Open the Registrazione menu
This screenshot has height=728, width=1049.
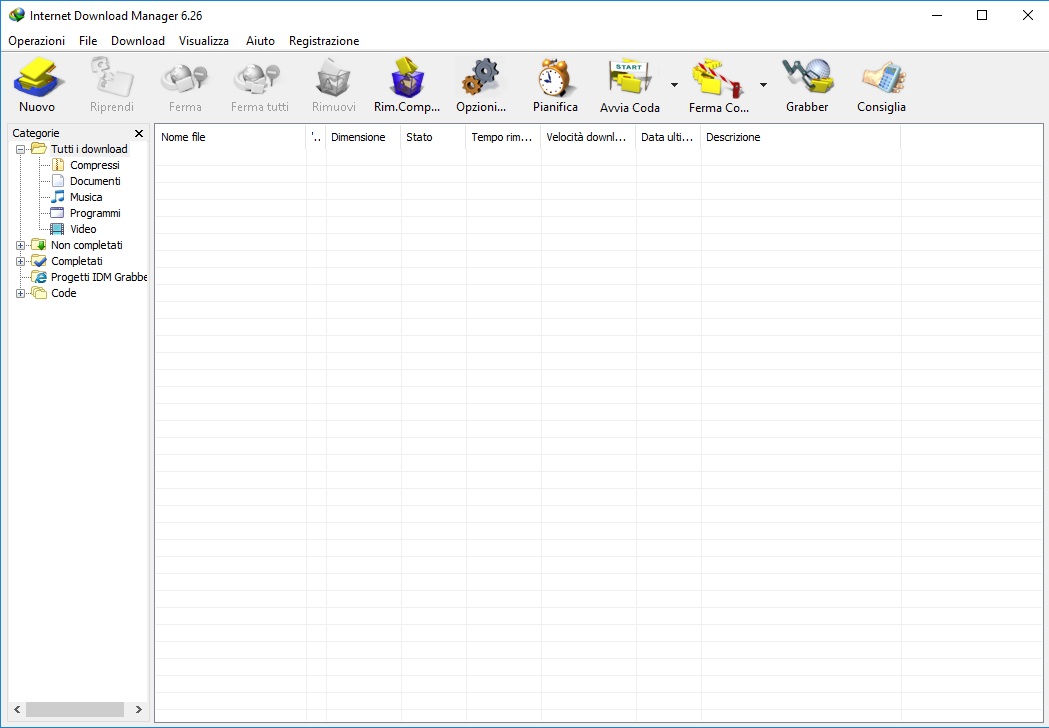click(324, 41)
